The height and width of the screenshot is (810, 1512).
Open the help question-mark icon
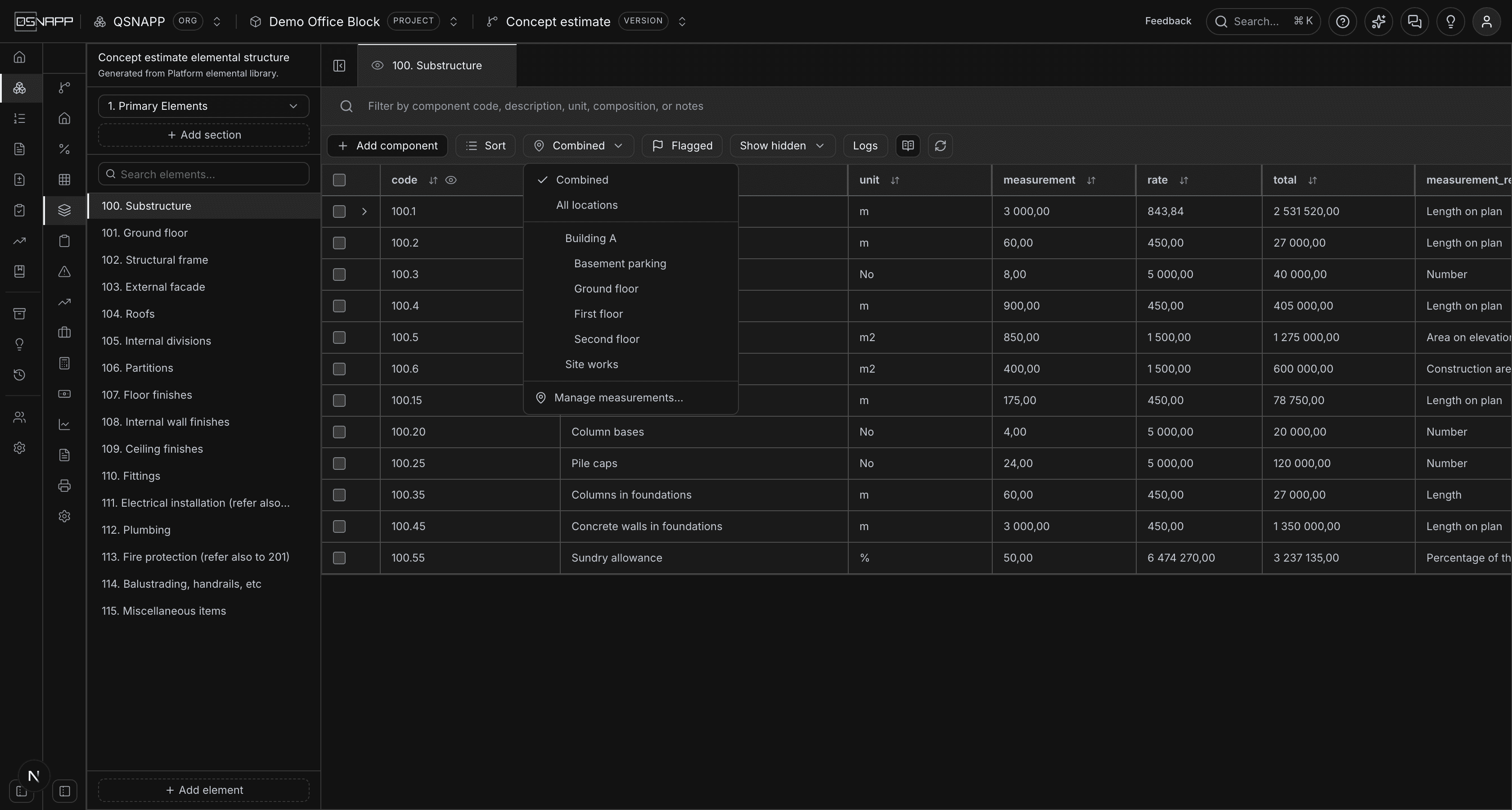1342,22
